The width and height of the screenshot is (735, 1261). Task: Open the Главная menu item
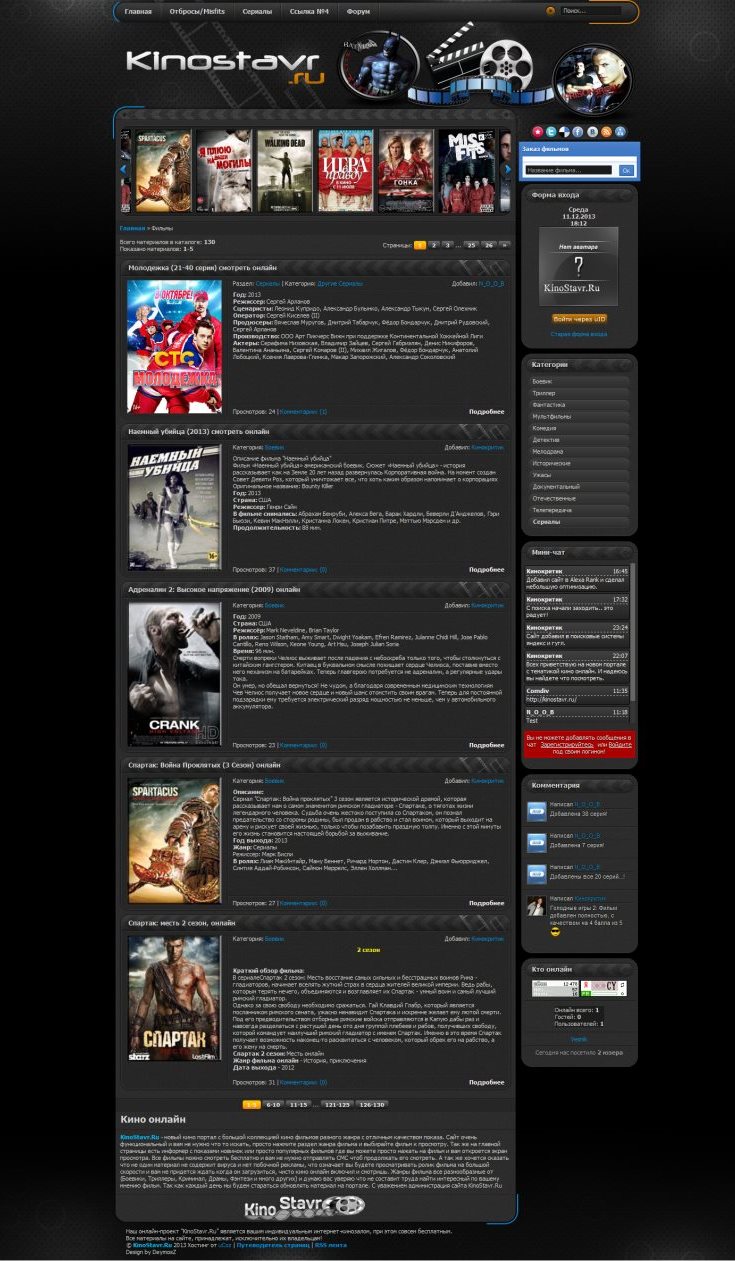(138, 12)
